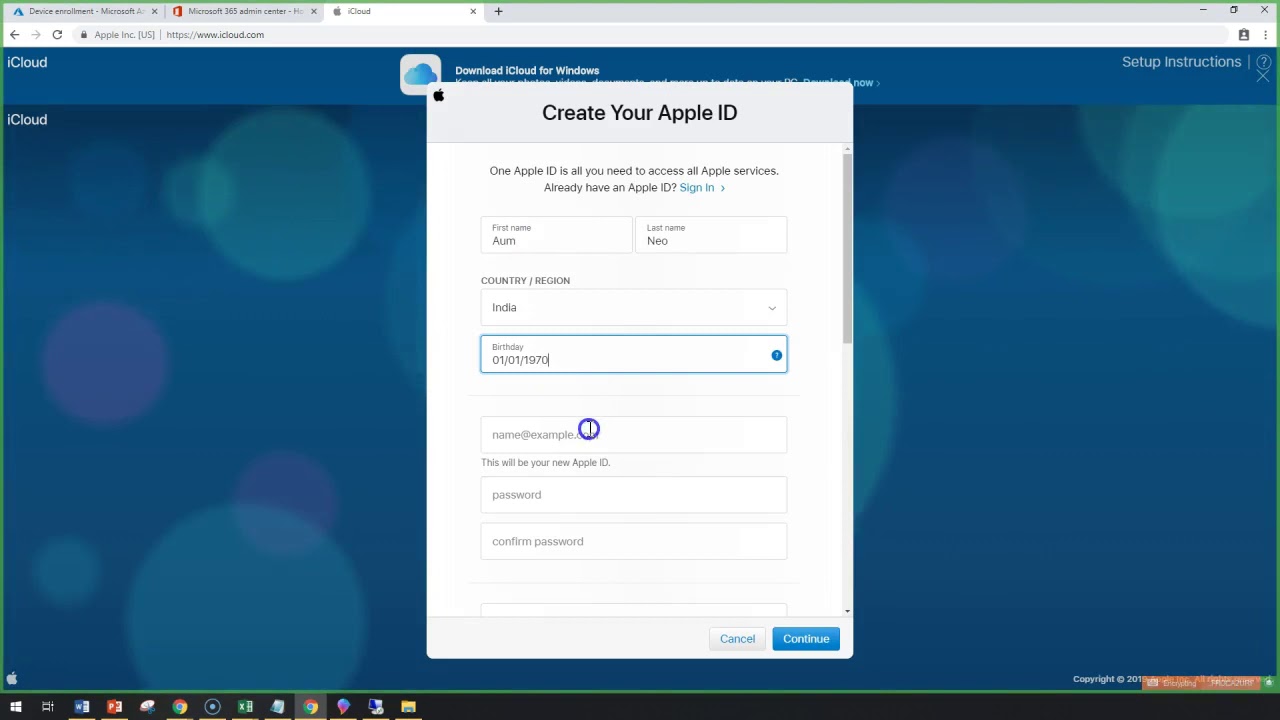Follow the Download now link

click(840, 83)
